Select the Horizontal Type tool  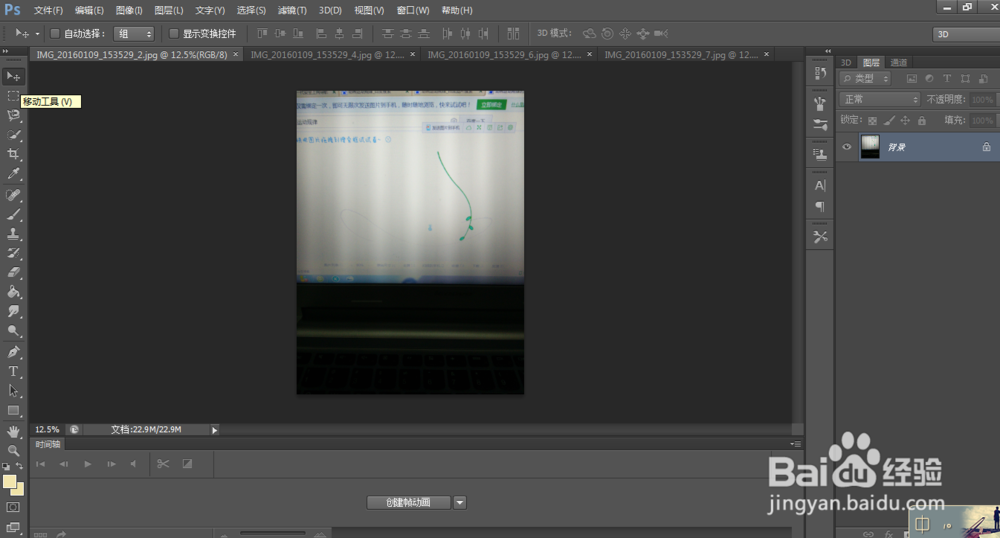pos(13,371)
